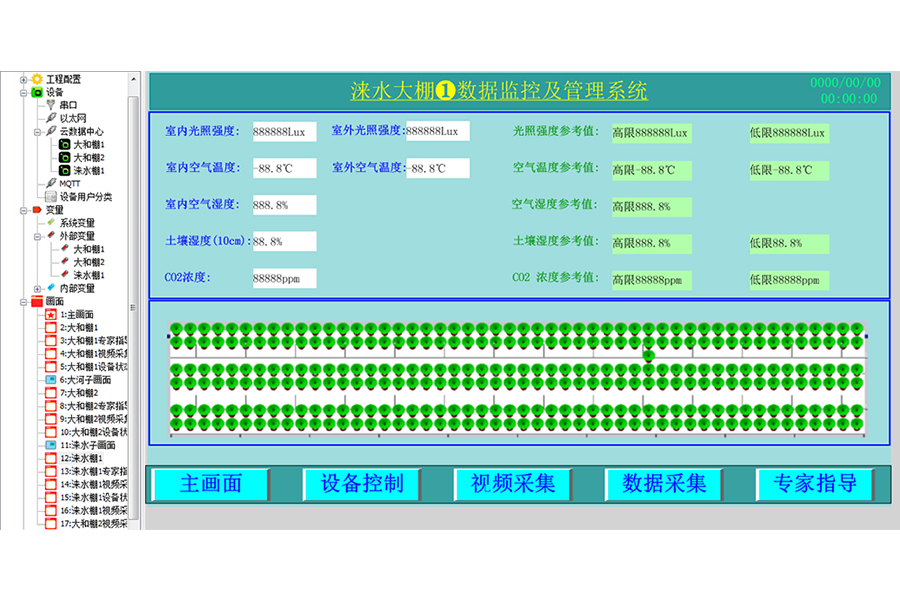900x600 pixels.
Task: Select 涞水棚1 device icon under 云数据中心
Action: pos(65,171)
